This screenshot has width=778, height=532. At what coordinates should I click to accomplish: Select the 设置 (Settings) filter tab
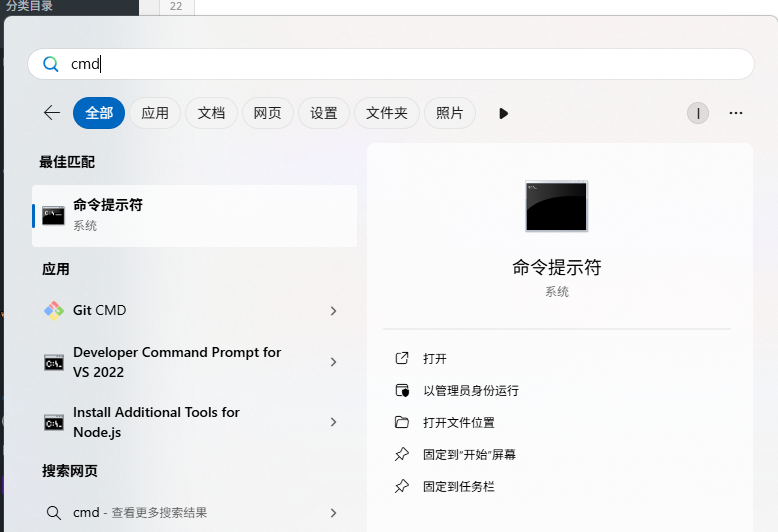[323, 113]
